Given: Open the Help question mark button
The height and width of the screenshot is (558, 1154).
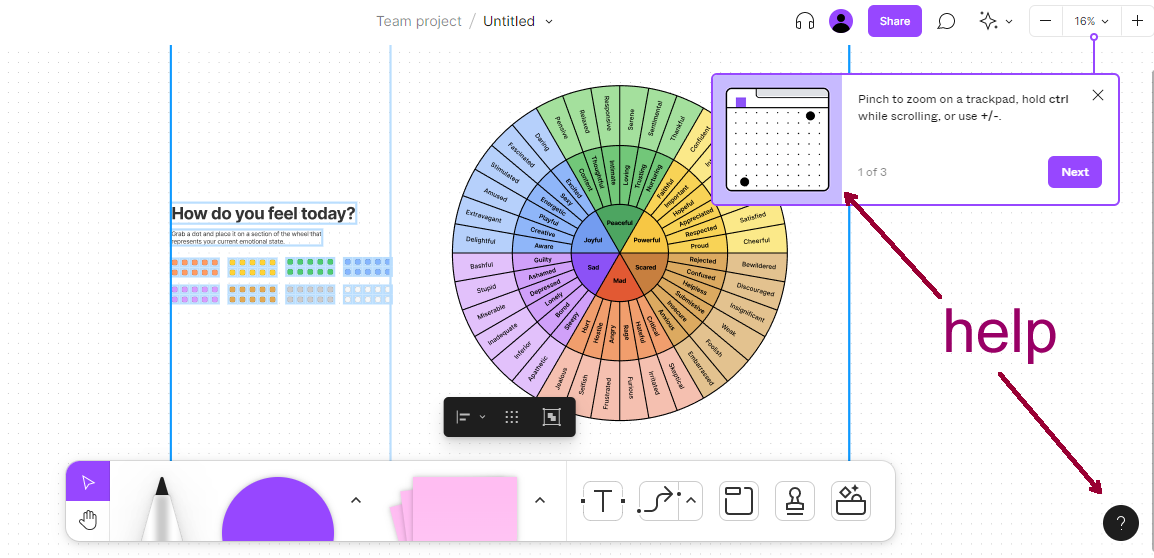Looking at the screenshot, I should coord(1121,523).
